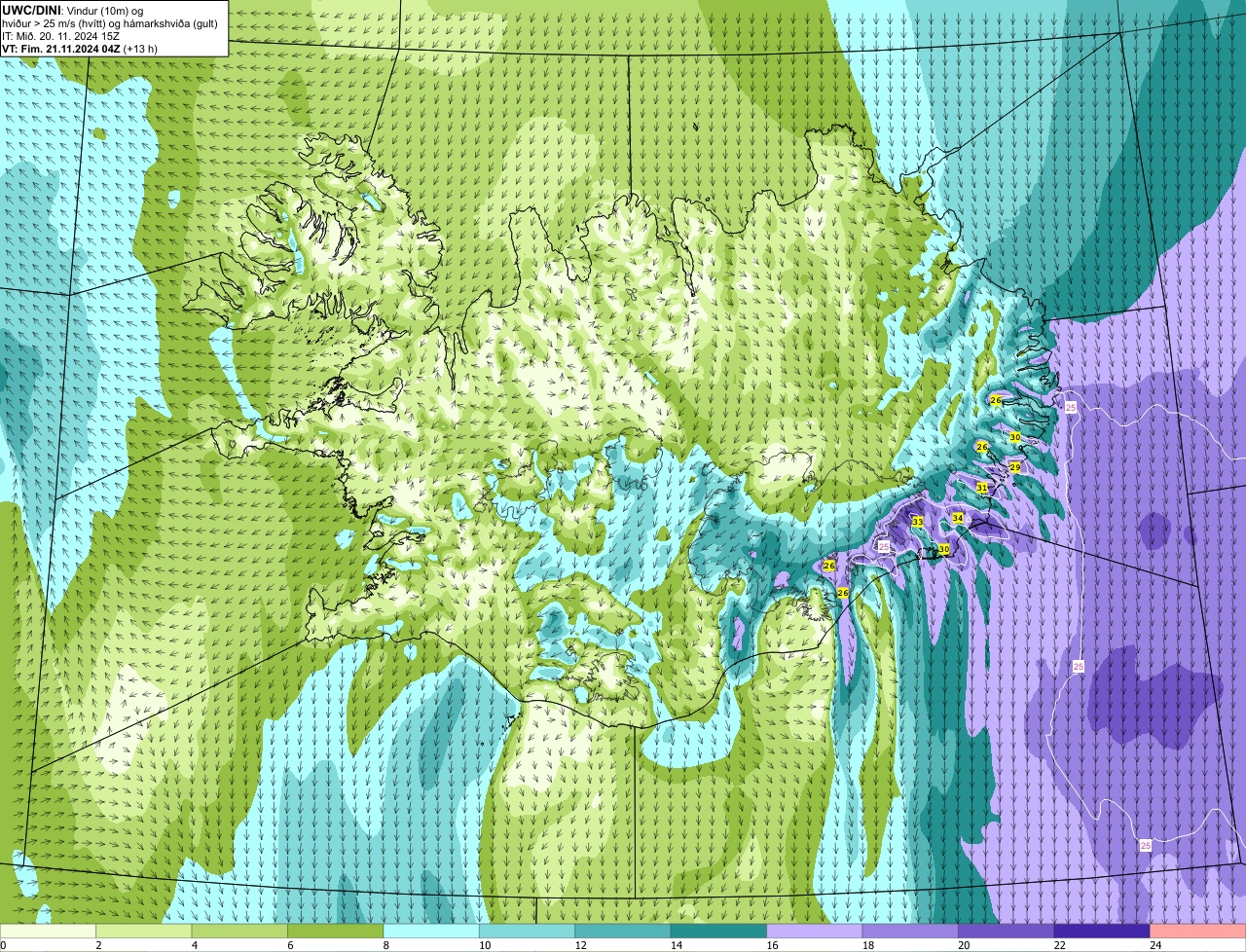Click the scale tick label '8'

tap(385, 945)
